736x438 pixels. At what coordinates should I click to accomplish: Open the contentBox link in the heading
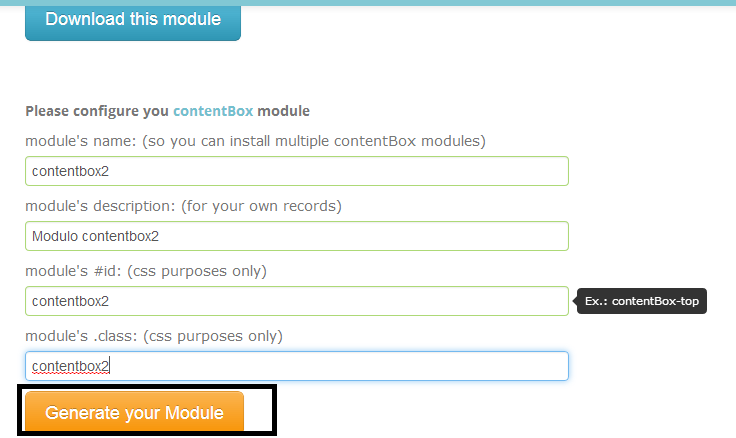coord(213,111)
